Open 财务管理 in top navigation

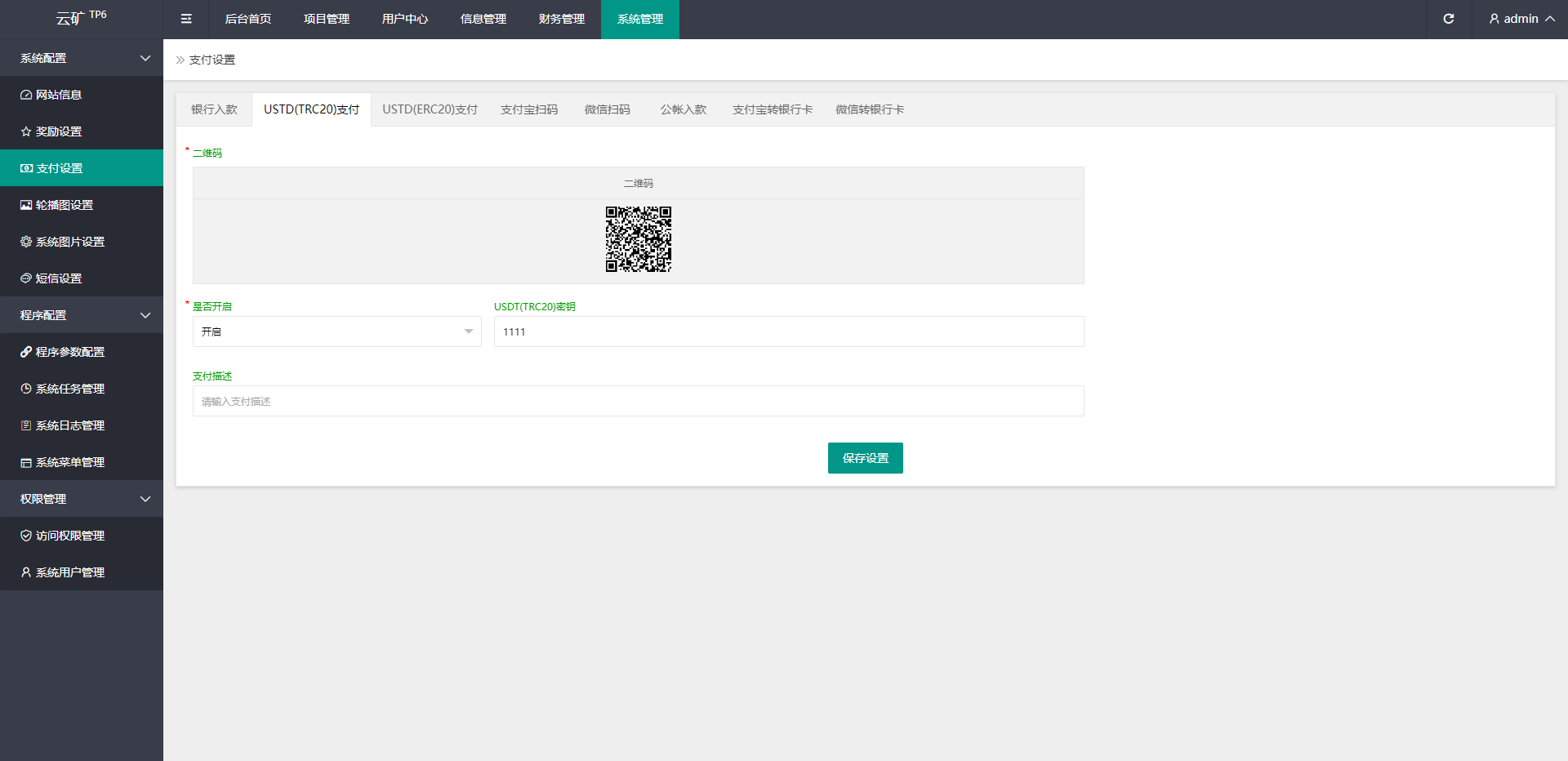tap(562, 19)
